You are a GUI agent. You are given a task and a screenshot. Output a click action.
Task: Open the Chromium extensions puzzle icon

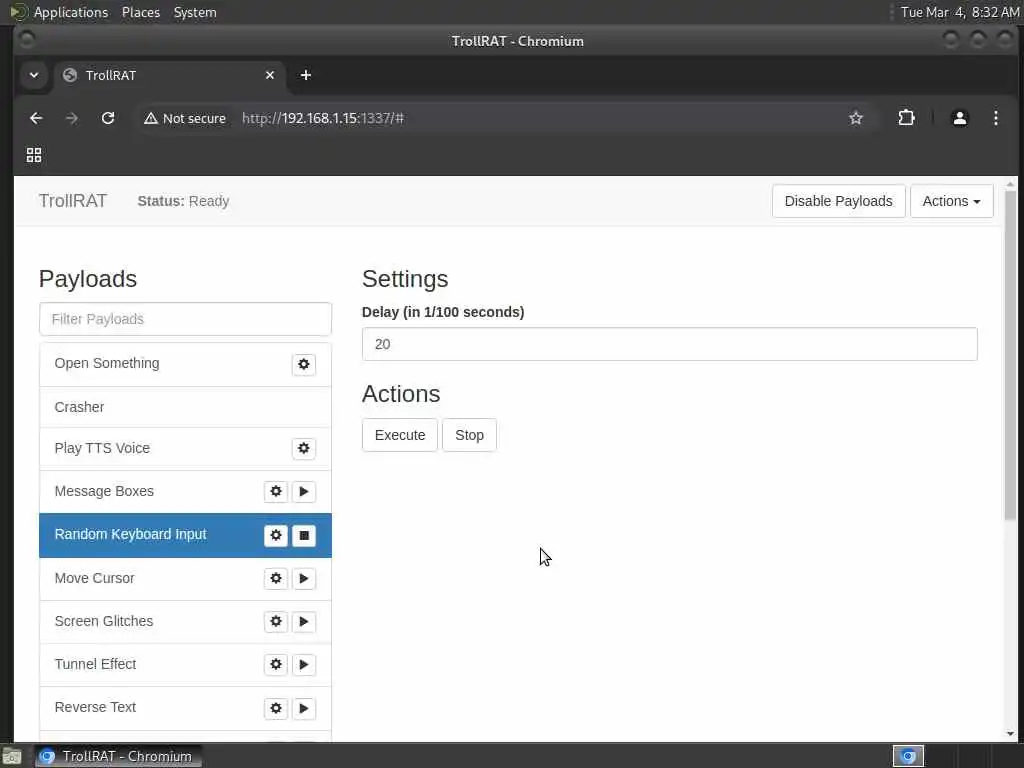click(906, 118)
